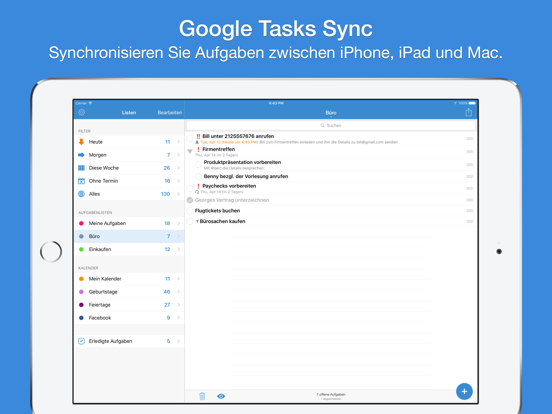Tap the share icon in the Büro header
Screen dimensions: 552x414
(x=468, y=112)
